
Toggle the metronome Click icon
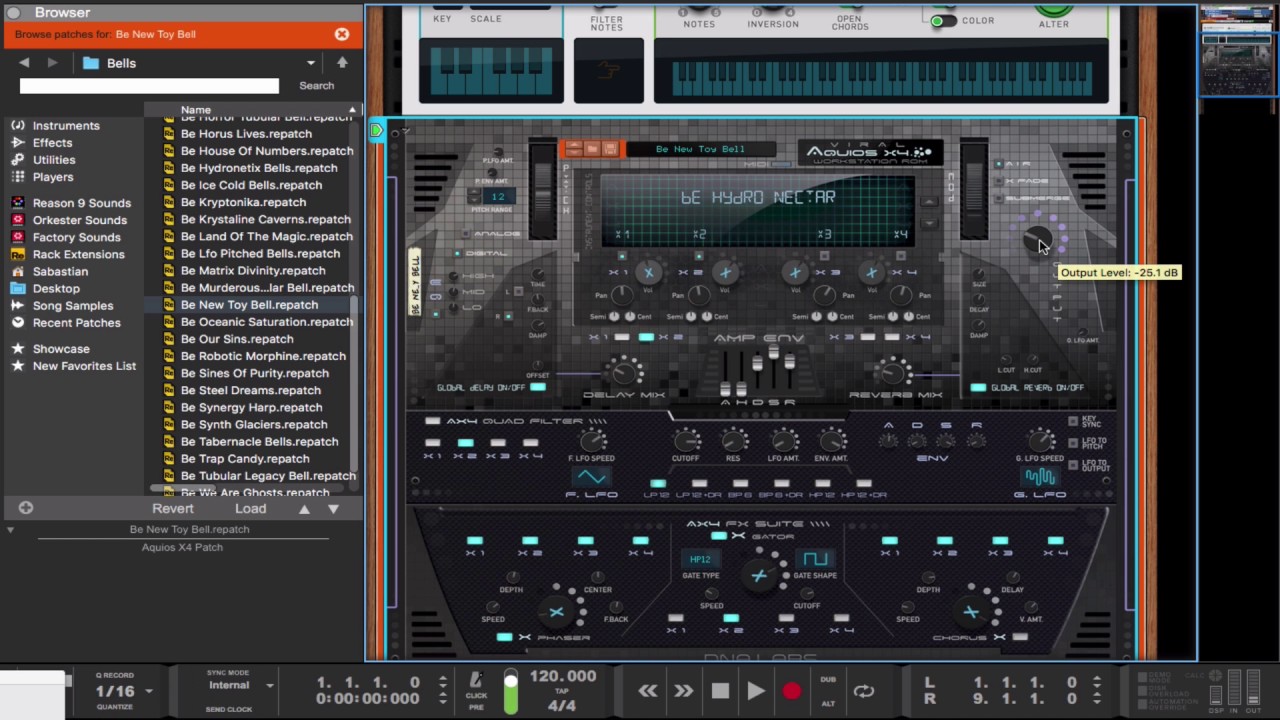point(477,679)
